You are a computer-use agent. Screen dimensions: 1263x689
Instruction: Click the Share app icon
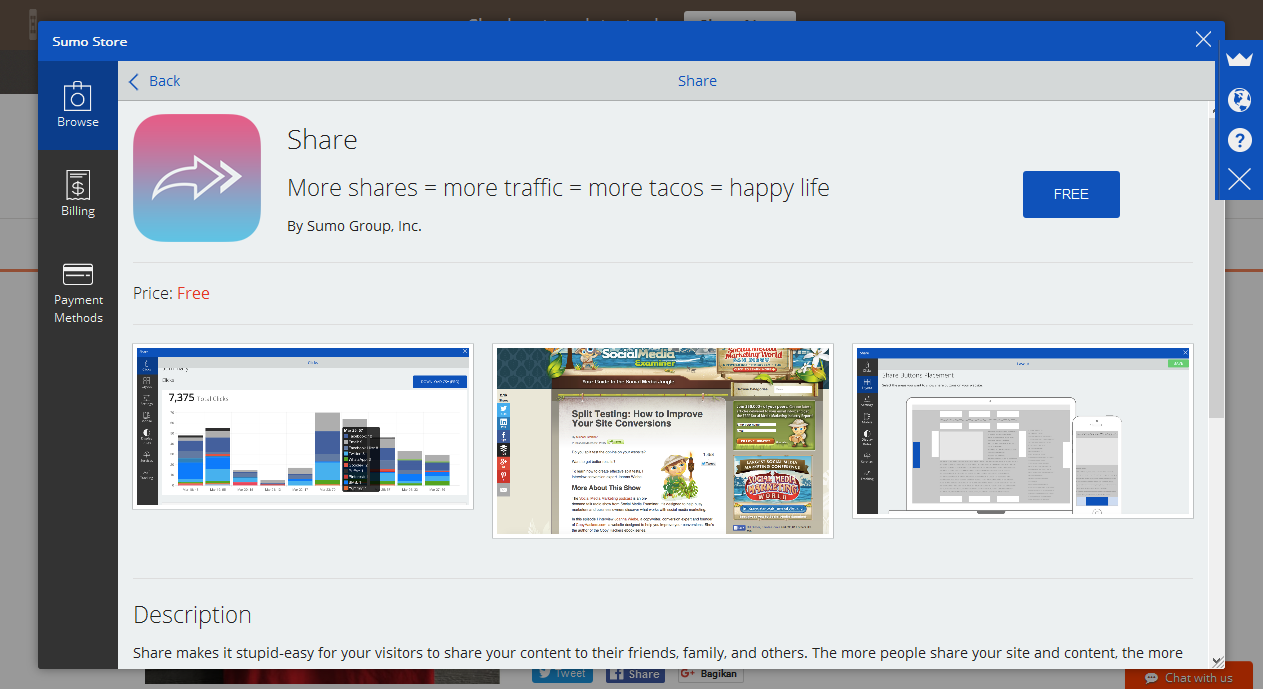(x=197, y=178)
